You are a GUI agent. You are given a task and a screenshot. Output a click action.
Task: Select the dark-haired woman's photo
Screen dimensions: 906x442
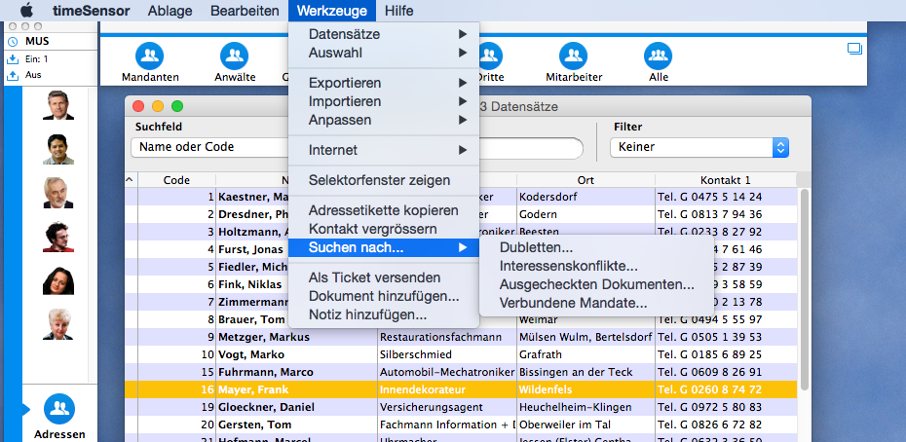[58, 280]
